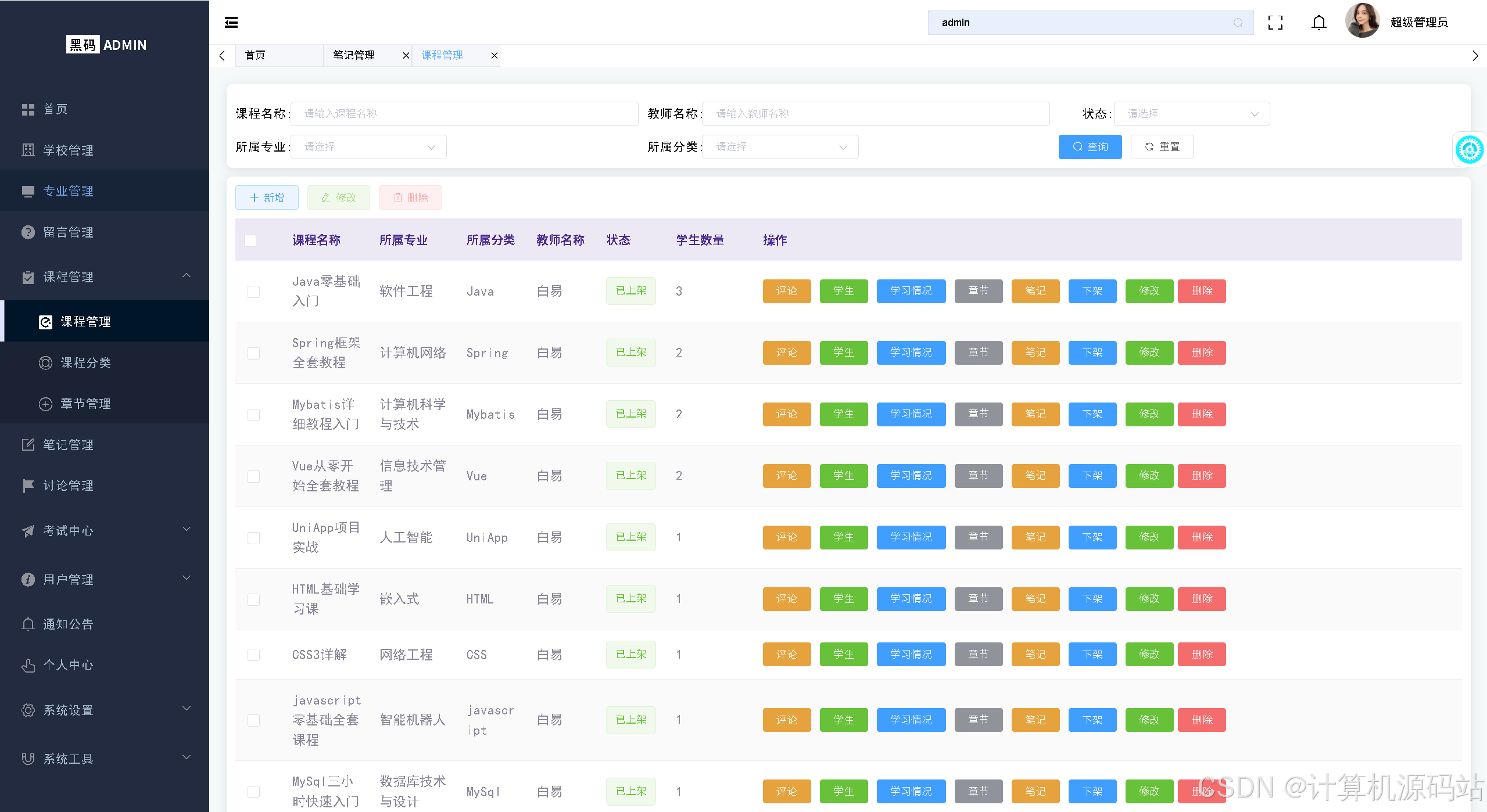
Task: Enter fullscreen mode via header icon
Action: pyautogui.click(x=1275, y=23)
